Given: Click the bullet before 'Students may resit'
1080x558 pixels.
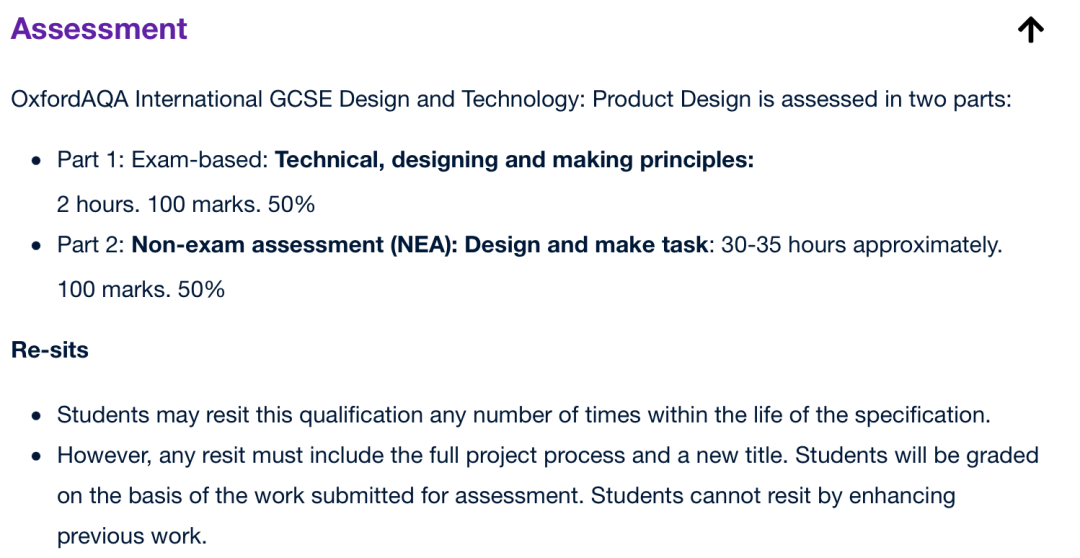Looking at the screenshot, I should (x=36, y=416).
